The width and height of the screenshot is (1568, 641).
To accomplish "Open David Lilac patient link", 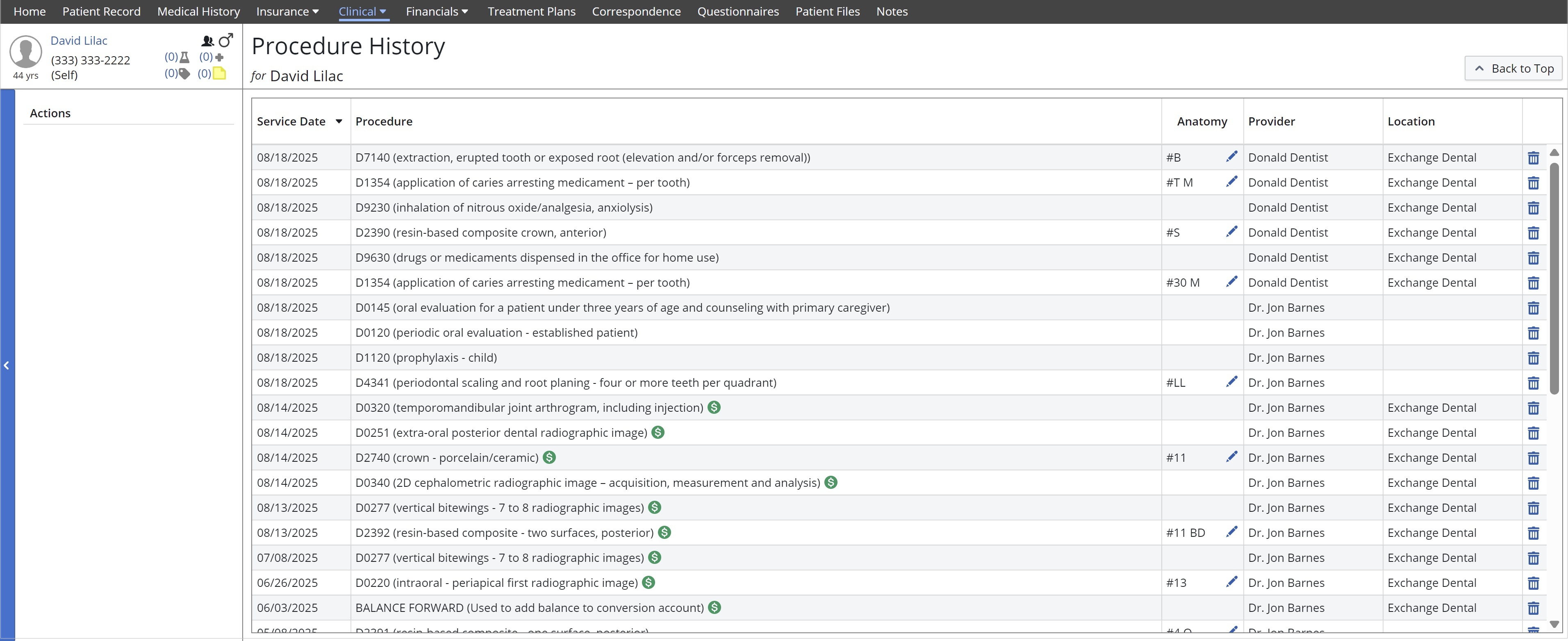I will (79, 41).
